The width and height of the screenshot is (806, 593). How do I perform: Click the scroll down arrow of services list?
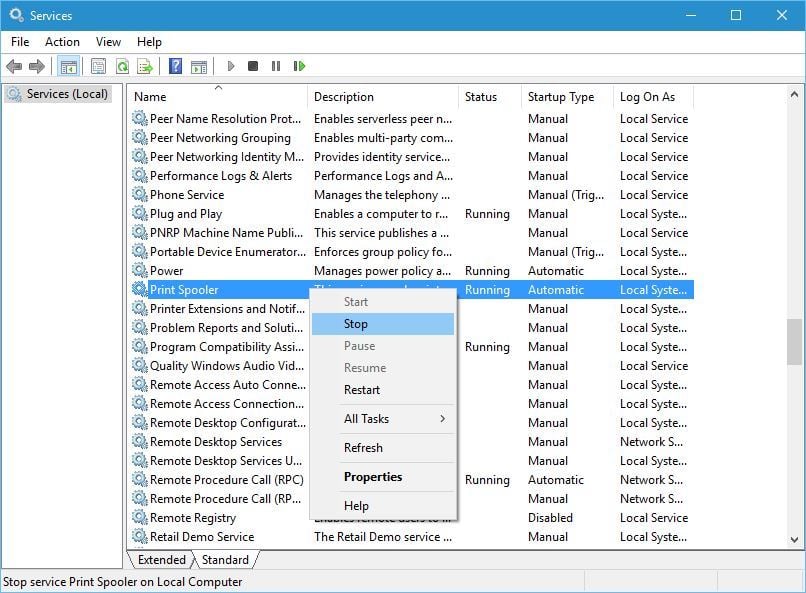[794, 540]
